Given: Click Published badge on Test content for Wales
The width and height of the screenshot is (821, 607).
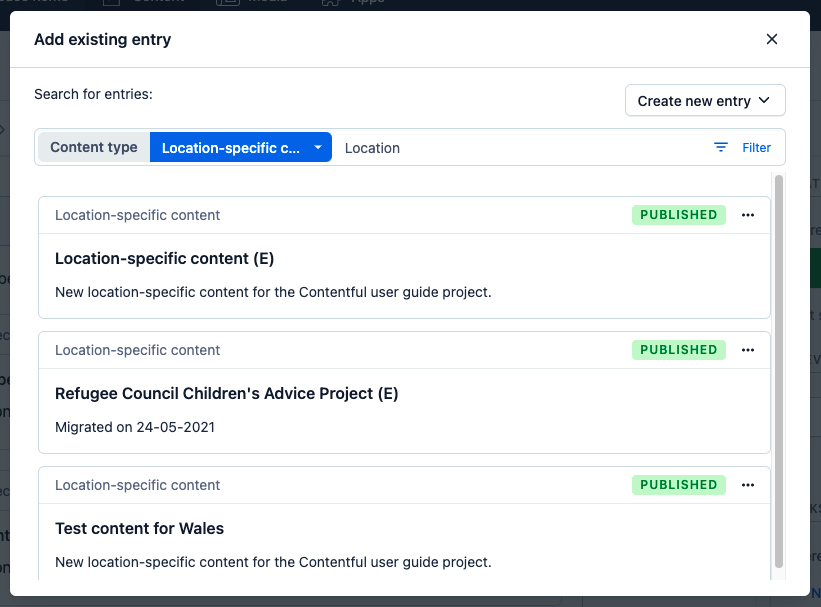Looking at the screenshot, I should pyautogui.click(x=678, y=485).
